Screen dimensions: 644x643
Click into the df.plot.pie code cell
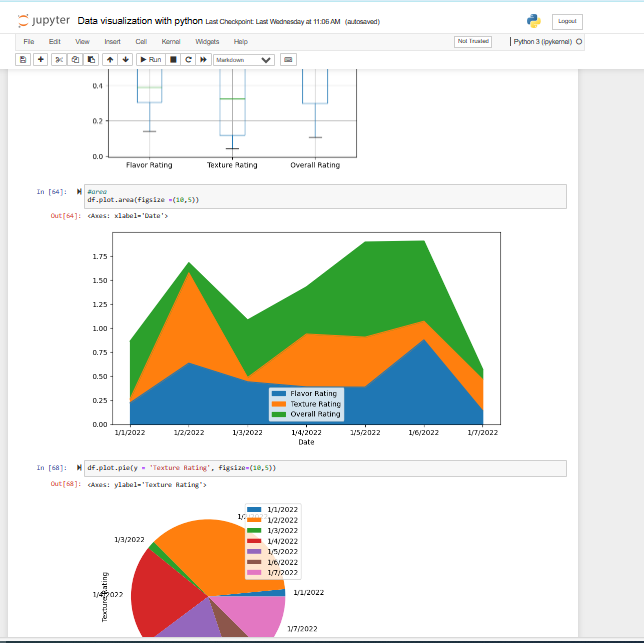tap(325, 468)
